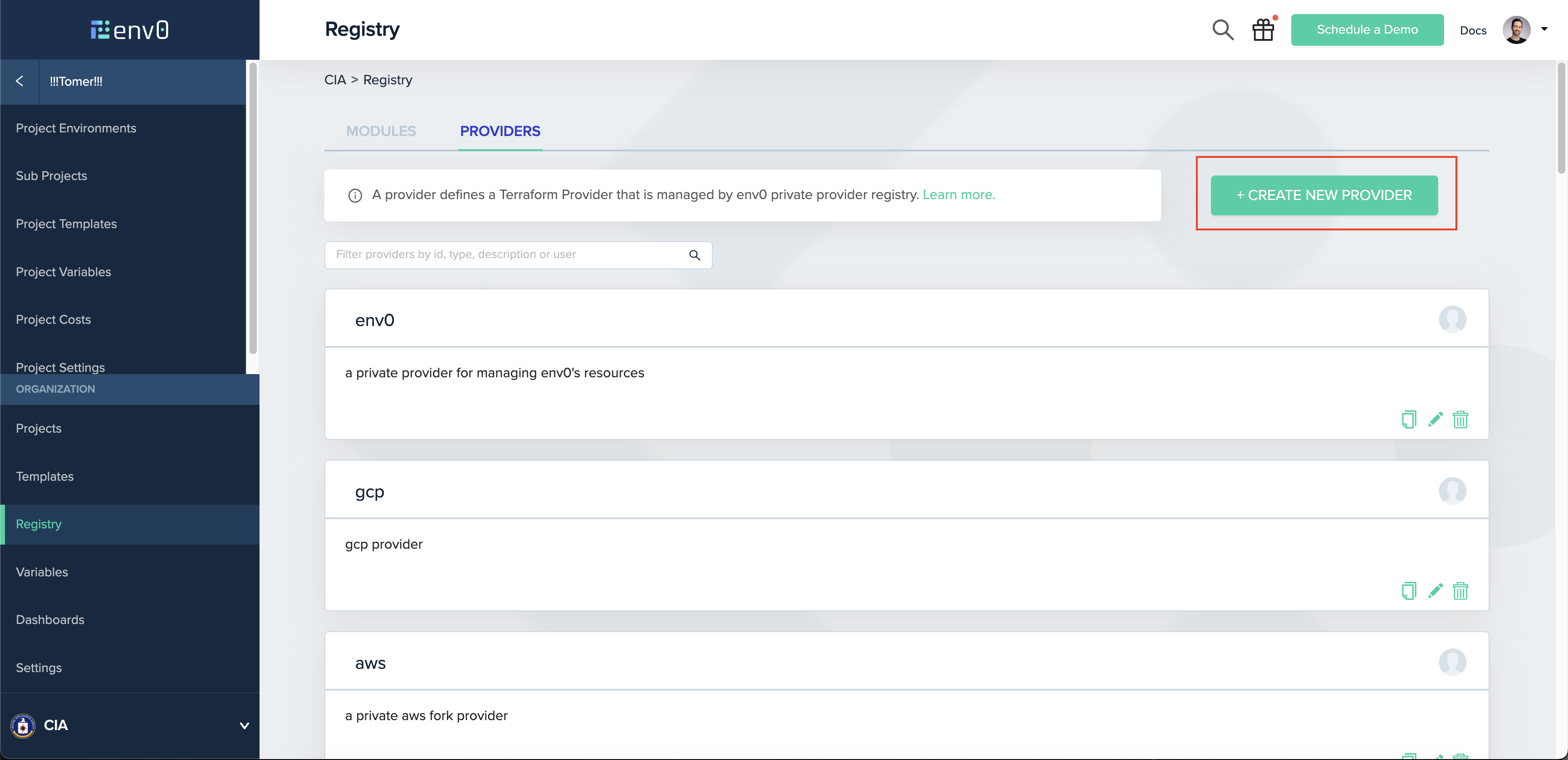Image resolution: width=1568 pixels, height=760 pixels.
Task: Copy the env0 provider ID
Action: click(1408, 419)
